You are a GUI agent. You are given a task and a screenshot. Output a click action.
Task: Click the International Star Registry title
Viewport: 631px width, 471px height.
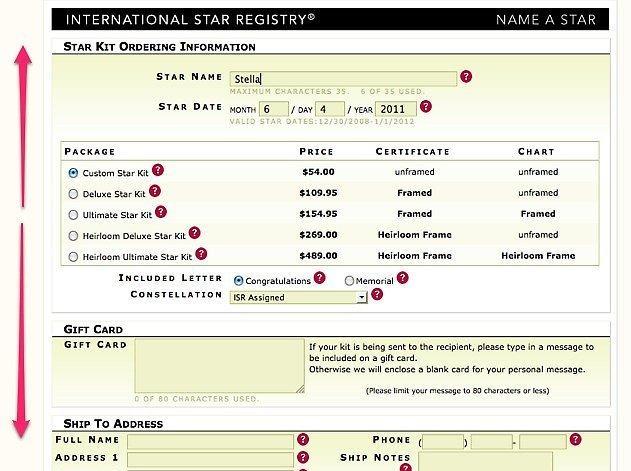(x=190, y=19)
